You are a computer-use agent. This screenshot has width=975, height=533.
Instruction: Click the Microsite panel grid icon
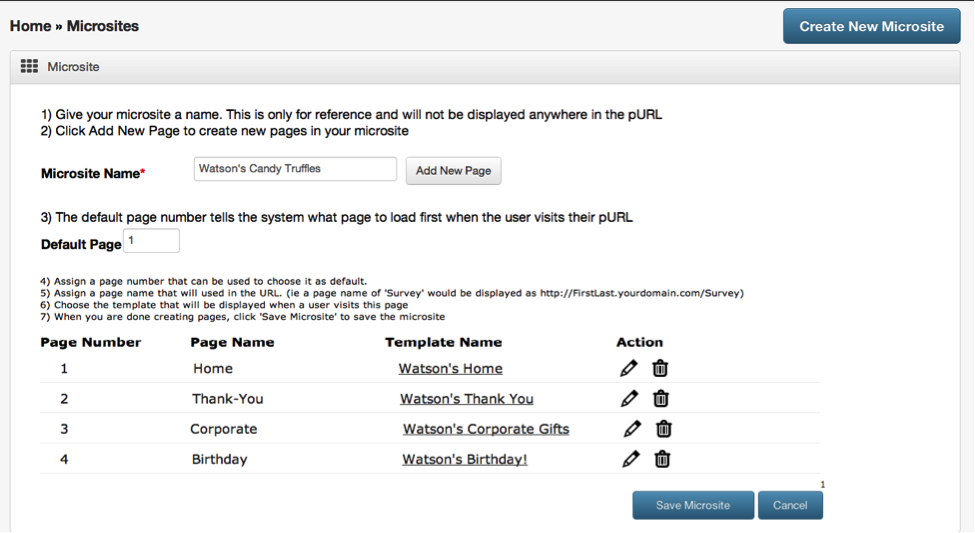[x=29, y=67]
